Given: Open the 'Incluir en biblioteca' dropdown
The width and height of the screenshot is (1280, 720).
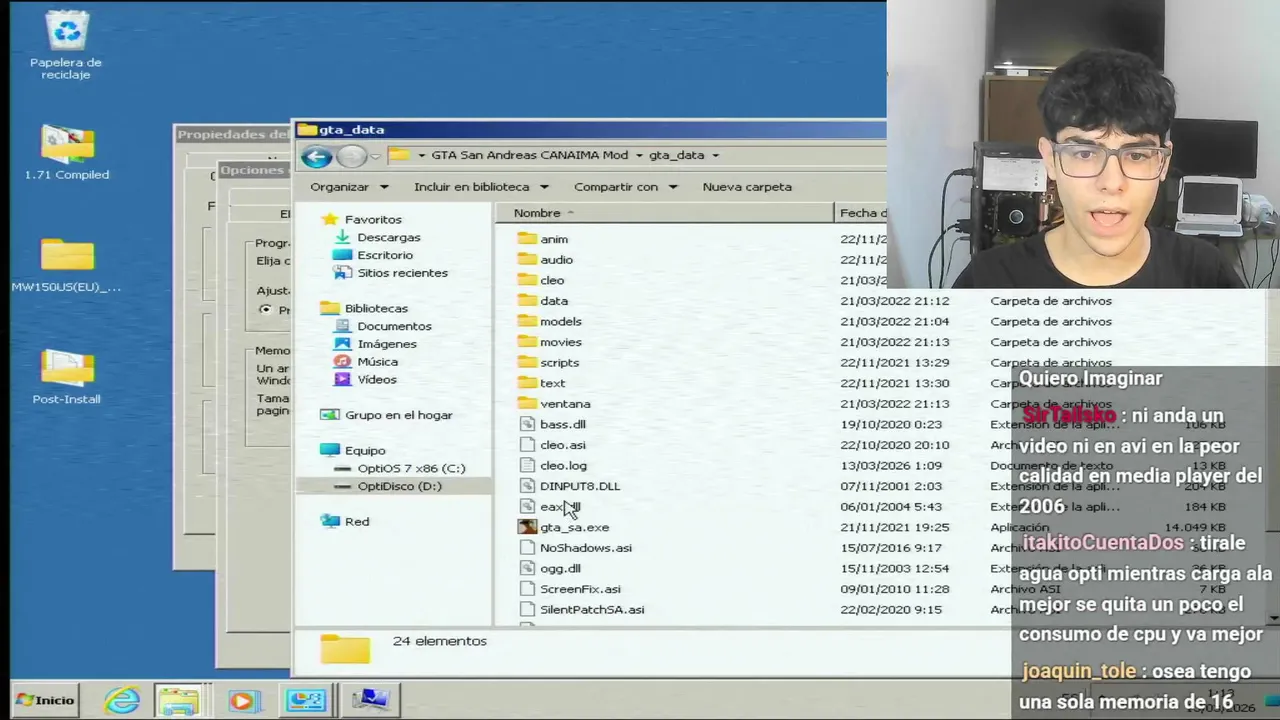Looking at the screenshot, I should tap(481, 187).
